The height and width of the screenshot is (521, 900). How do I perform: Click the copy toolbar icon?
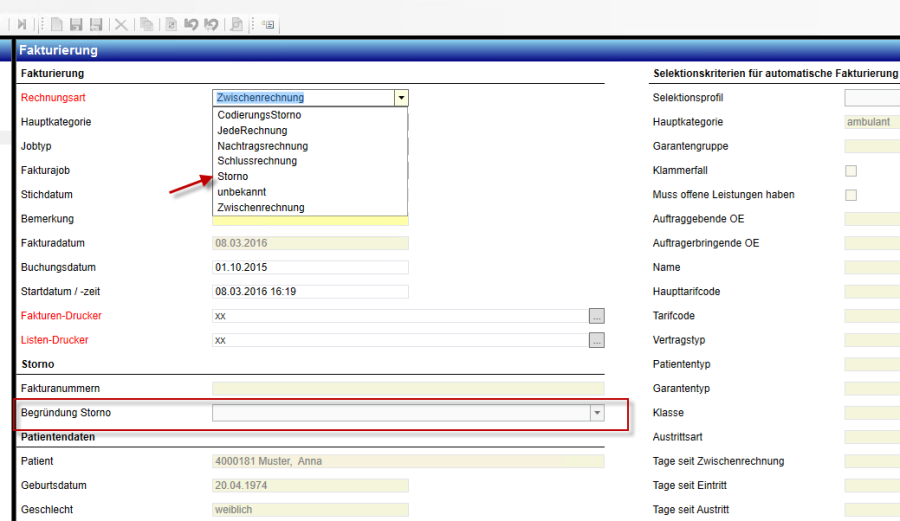pos(147,24)
